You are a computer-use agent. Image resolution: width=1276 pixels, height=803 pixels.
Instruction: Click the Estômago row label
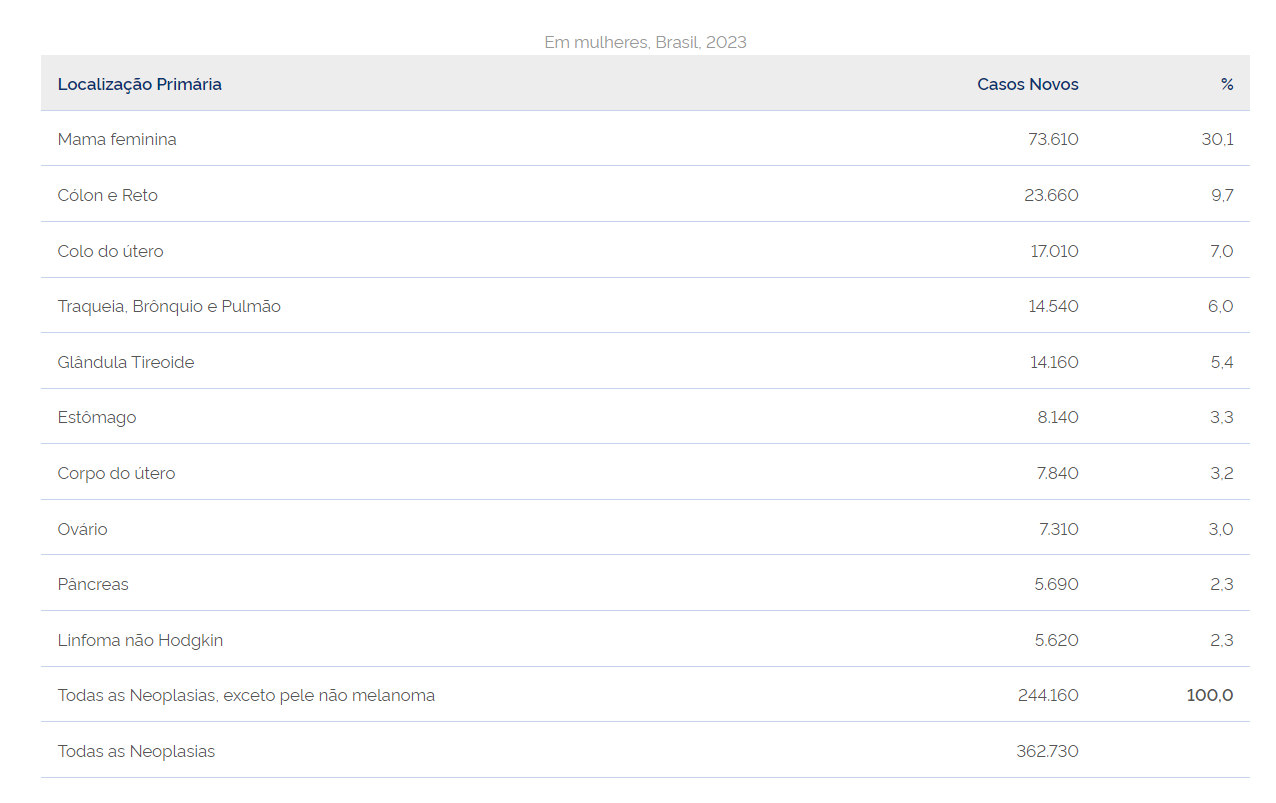97,417
